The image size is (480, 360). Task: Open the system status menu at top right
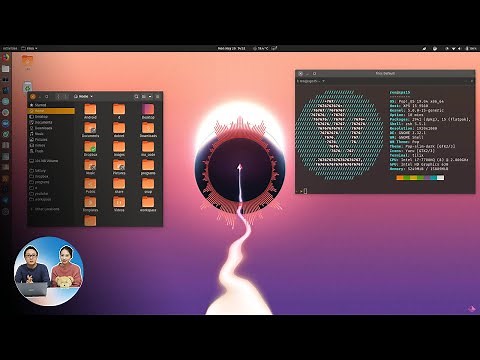(462, 48)
